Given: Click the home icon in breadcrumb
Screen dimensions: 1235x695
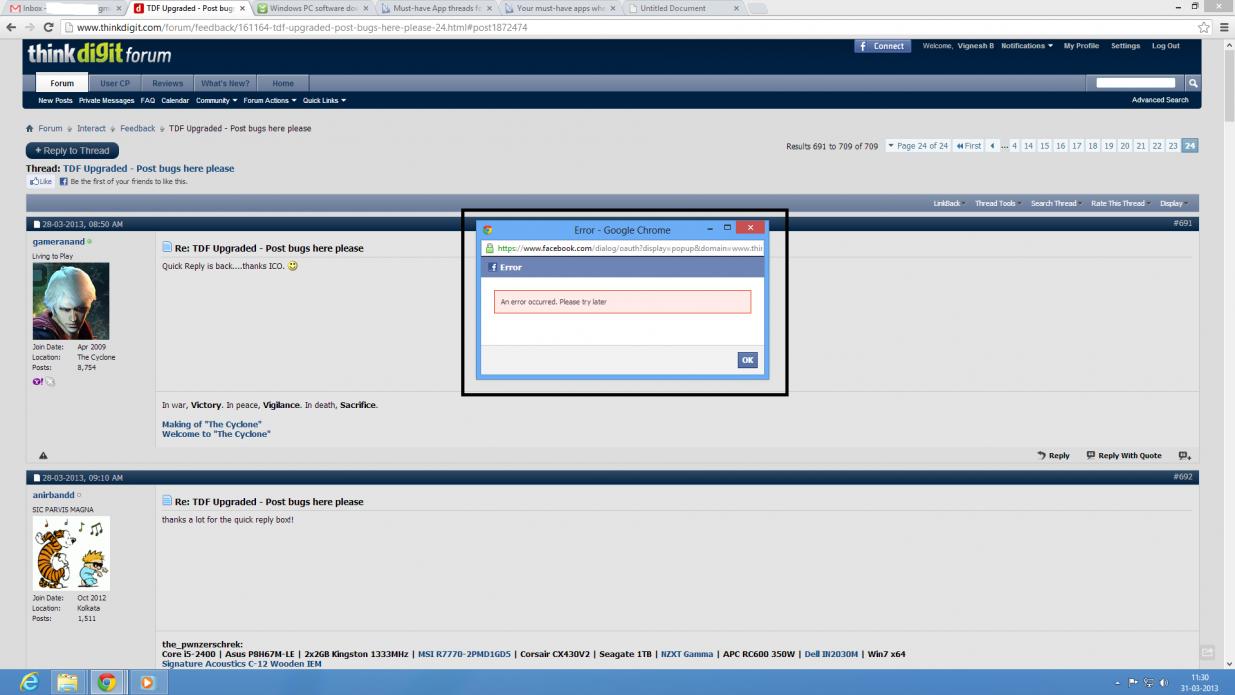Looking at the screenshot, I should click(x=30, y=129).
